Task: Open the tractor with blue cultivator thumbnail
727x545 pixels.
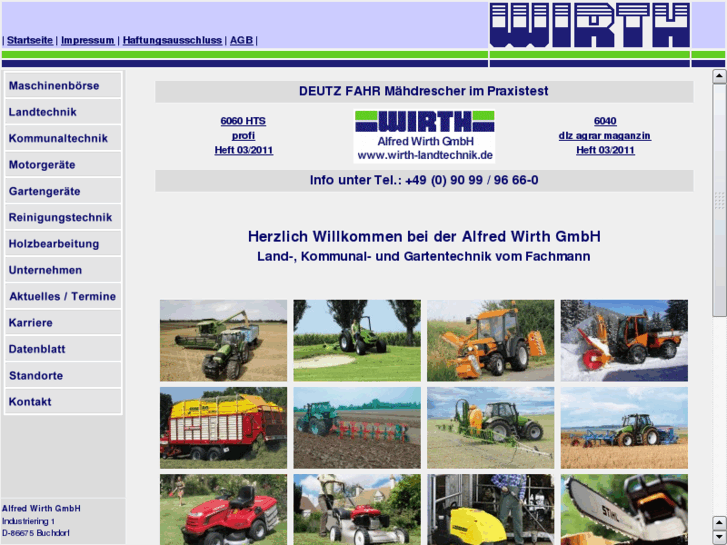Action: click(624, 428)
